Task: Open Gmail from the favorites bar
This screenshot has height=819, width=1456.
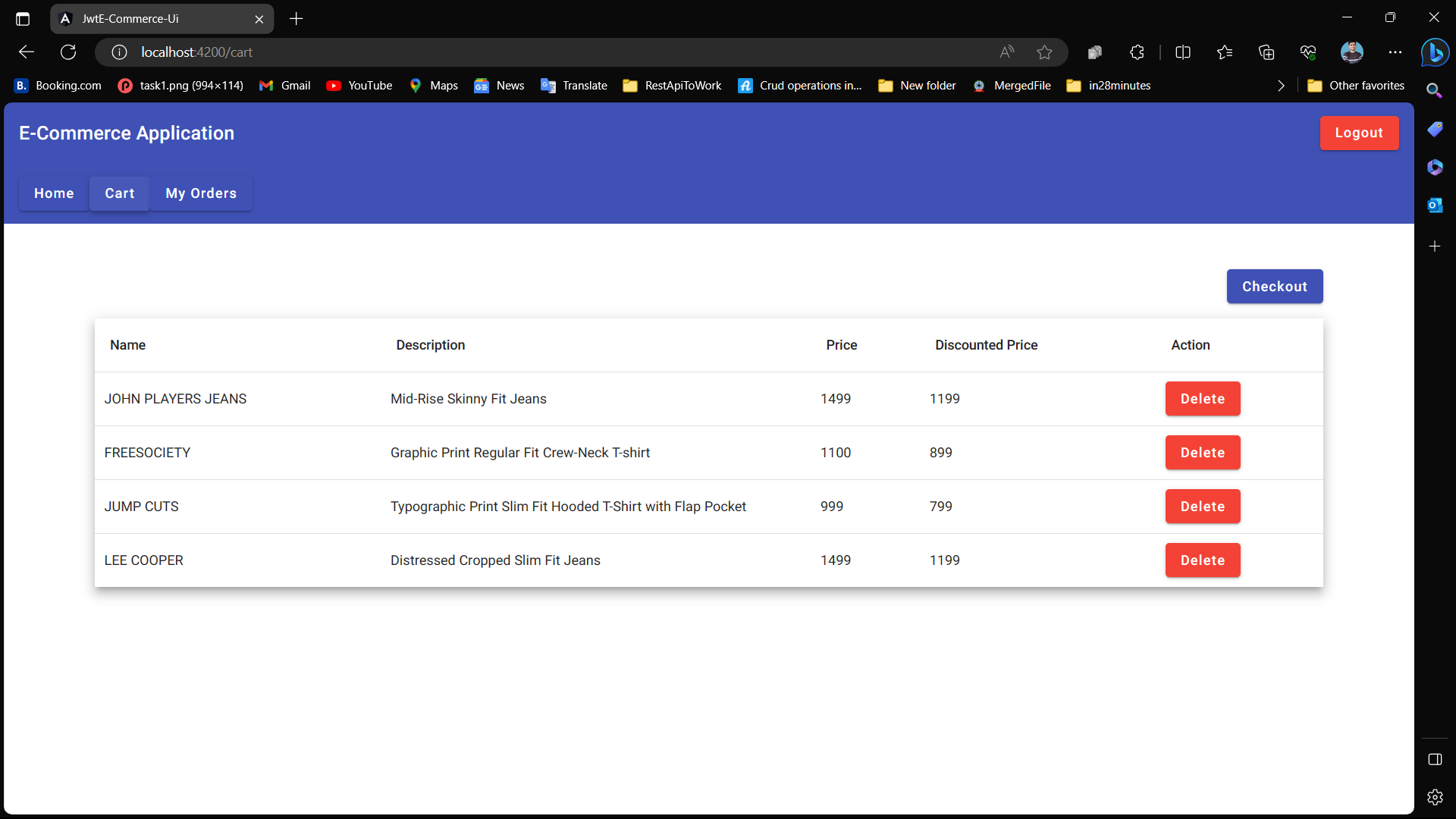Action: (284, 85)
